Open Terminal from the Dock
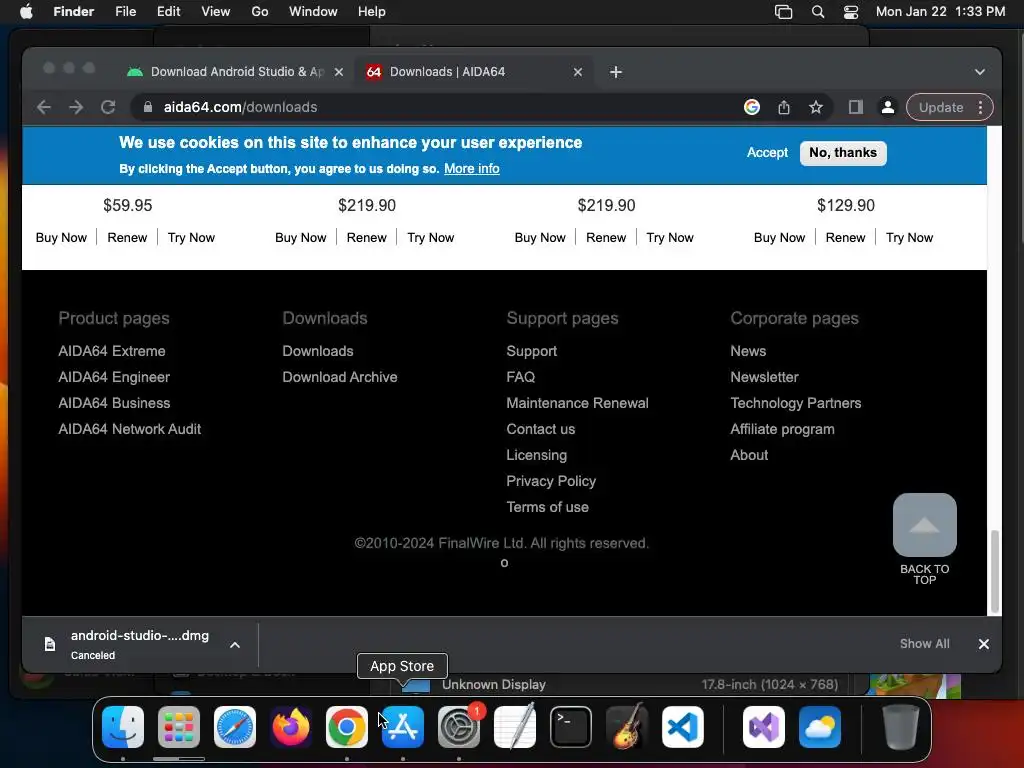The image size is (1024, 768). pos(571,727)
